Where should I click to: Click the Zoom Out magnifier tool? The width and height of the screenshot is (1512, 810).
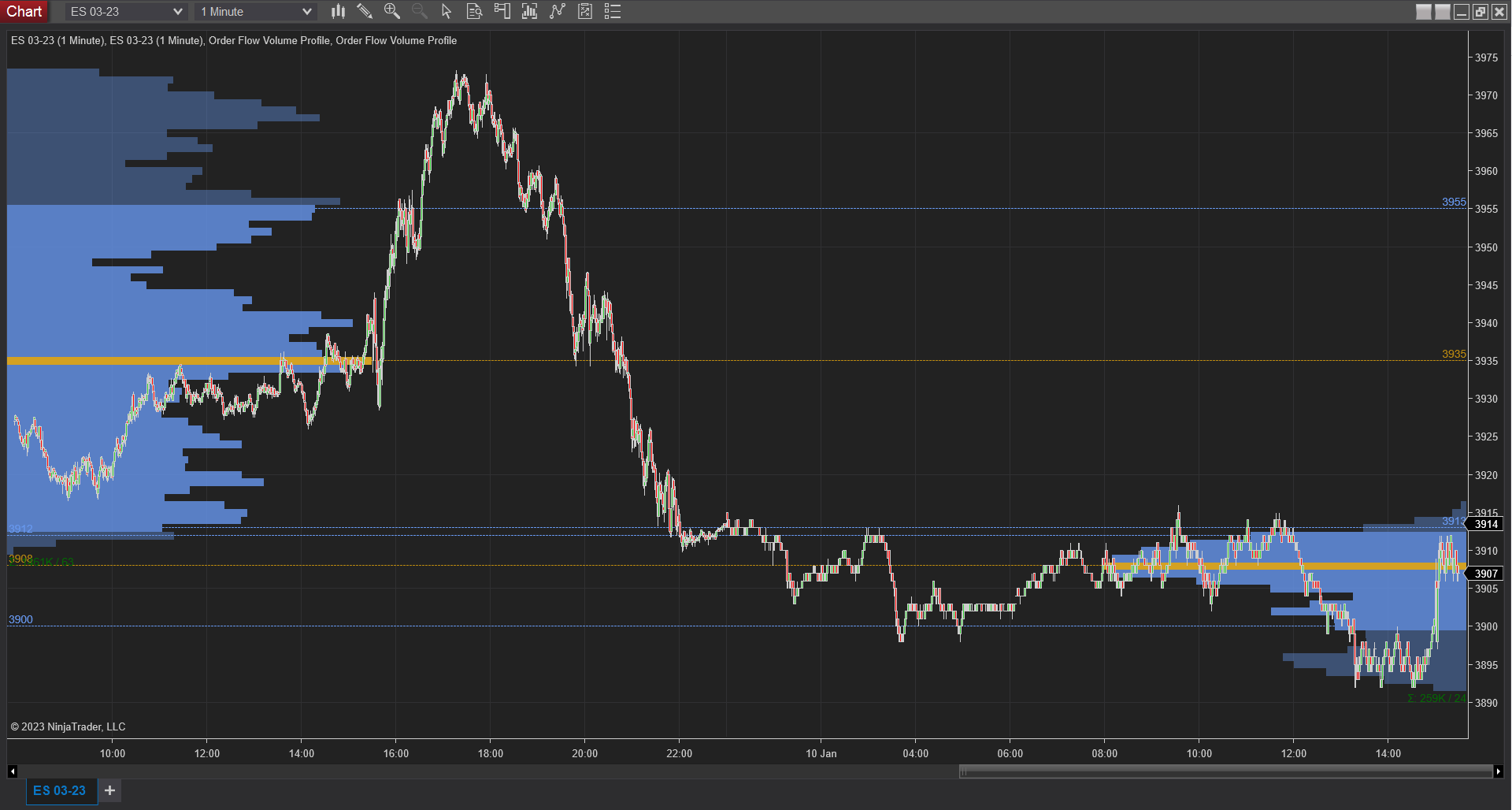point(420,11)
